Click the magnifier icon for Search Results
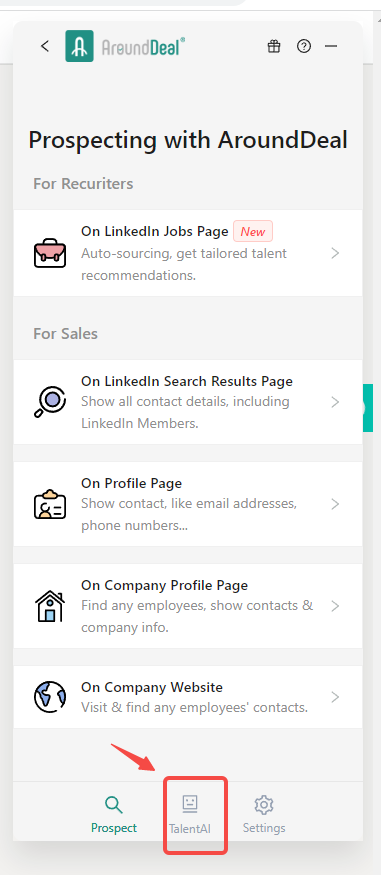This screenshot has height=875, width=381. tap(50, 402)
